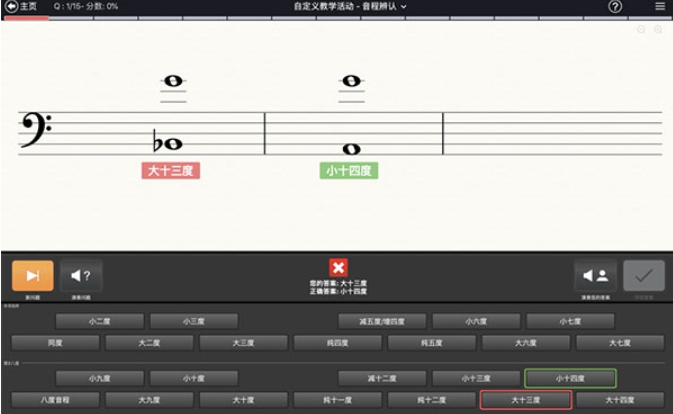Click the grey checkmark confirm button
The height and width of the screenshot is (414, 673).
click(644, 275)
